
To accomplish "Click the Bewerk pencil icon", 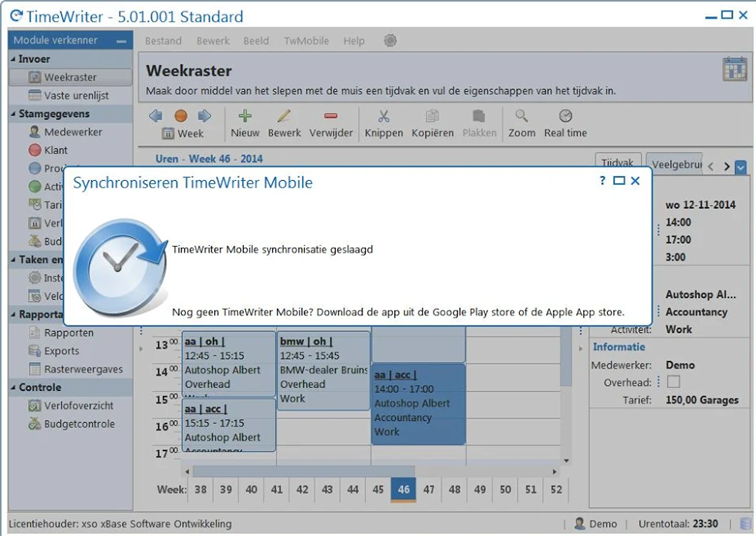I will click(x=284, y=116).
